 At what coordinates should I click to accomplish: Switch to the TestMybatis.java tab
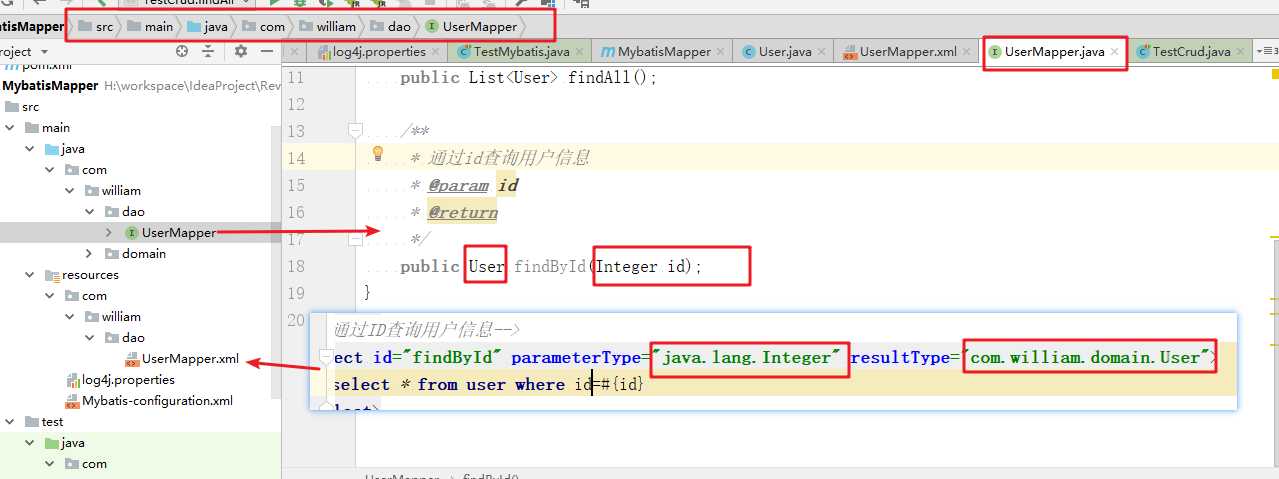point(519,52)
